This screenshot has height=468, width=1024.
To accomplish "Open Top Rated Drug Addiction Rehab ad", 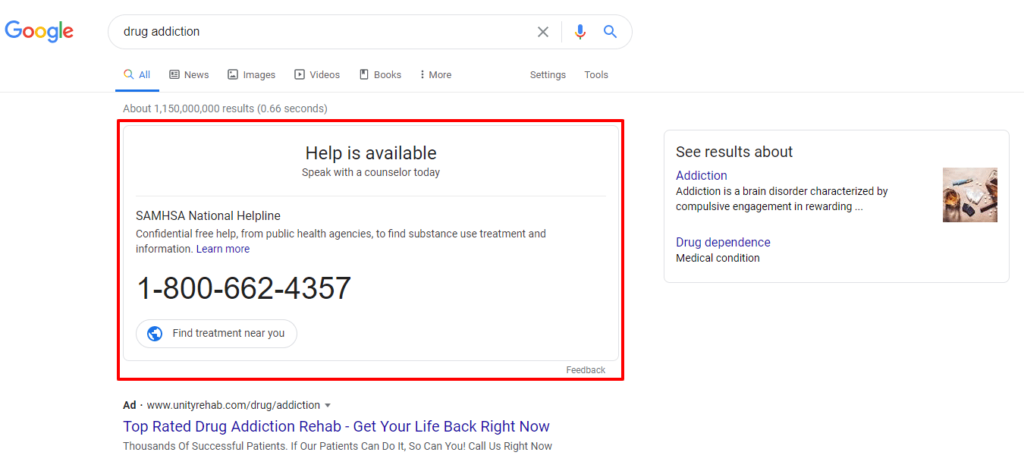I will tap(336, 426).
